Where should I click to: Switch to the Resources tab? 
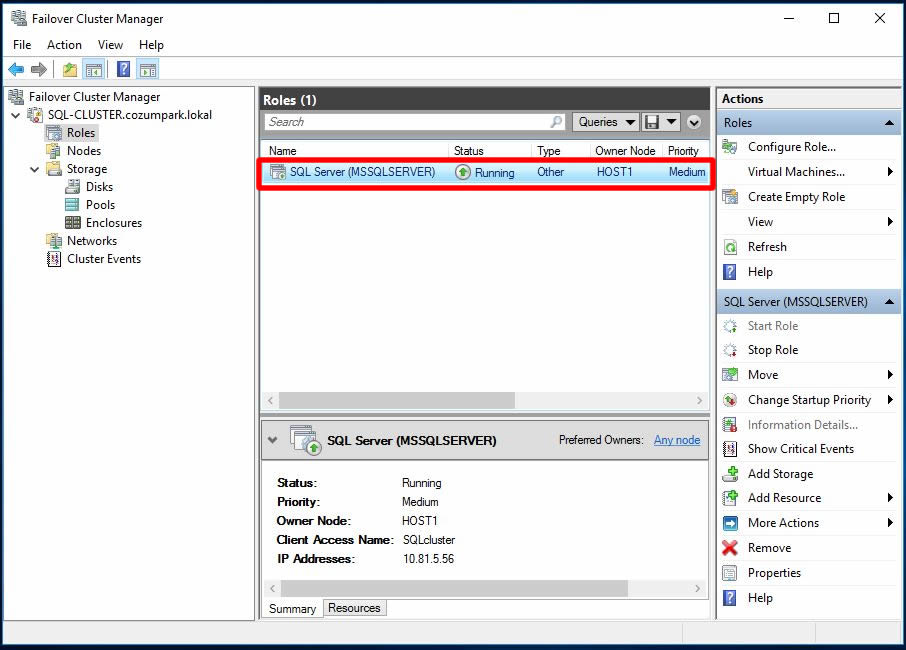[x=354, y=608]
